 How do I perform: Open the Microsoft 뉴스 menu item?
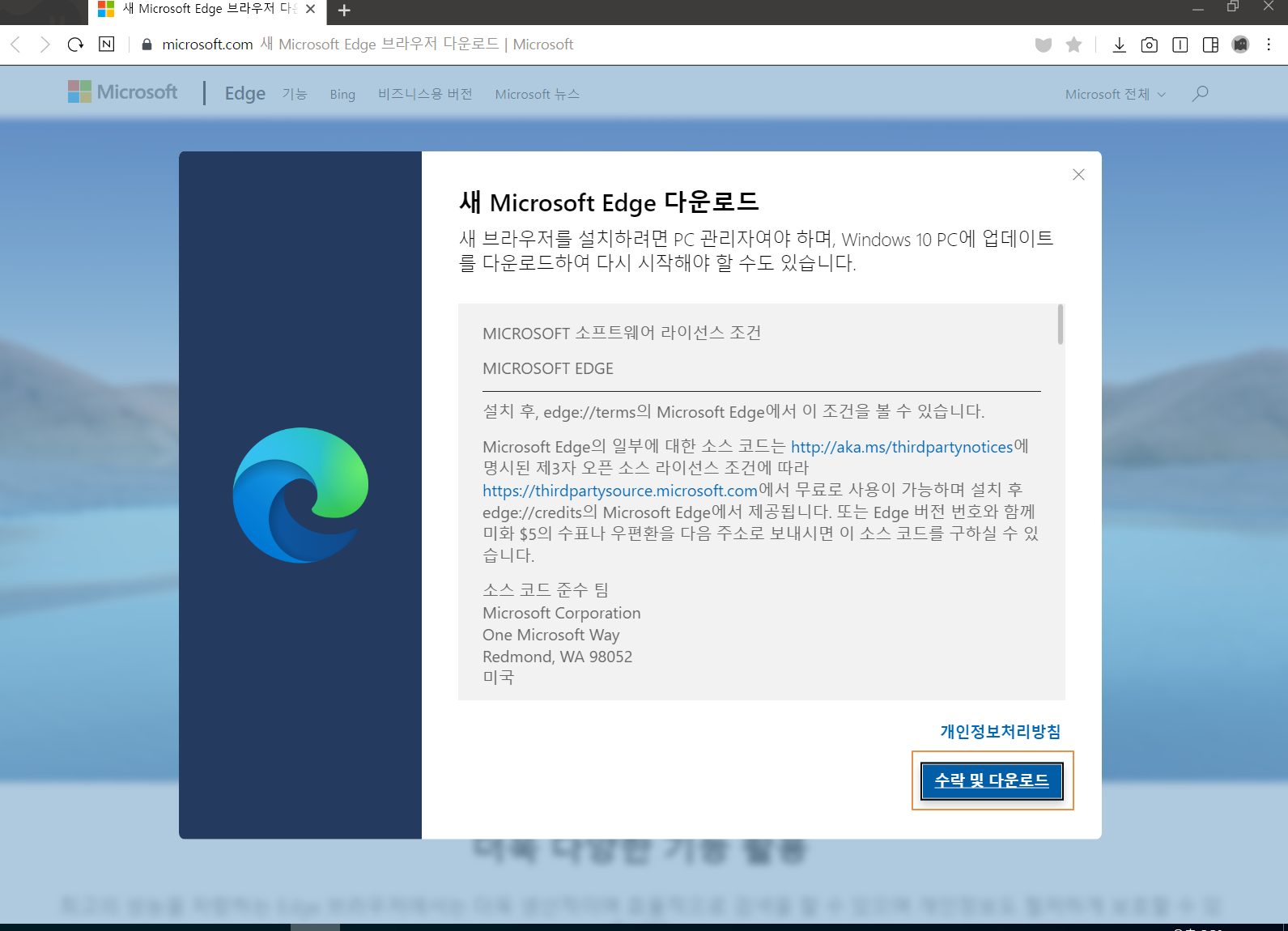[x=538, y=94]
